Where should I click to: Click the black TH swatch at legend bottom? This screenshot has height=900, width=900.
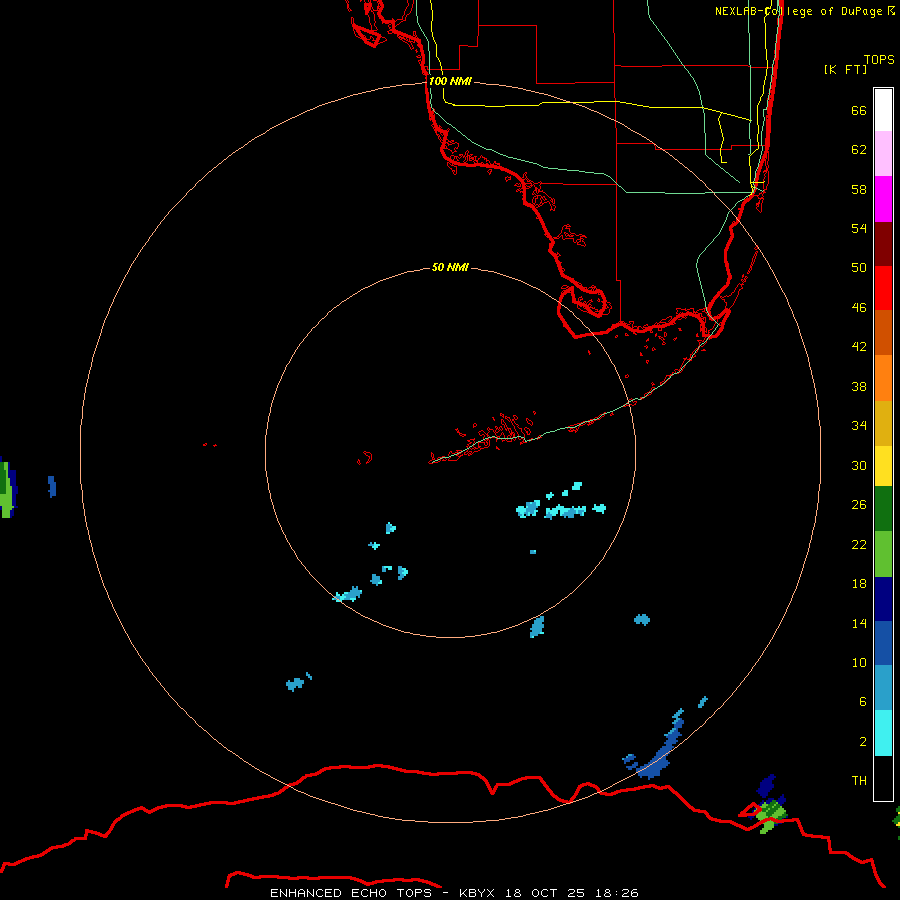click(x=883, y=778)
